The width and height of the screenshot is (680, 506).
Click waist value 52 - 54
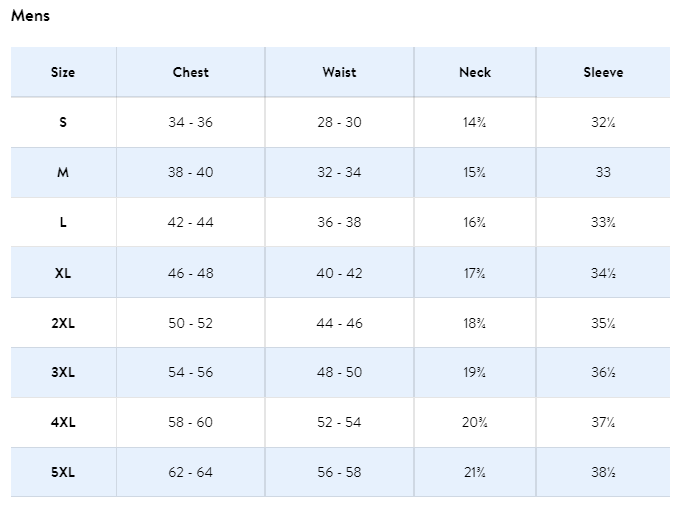339,422
